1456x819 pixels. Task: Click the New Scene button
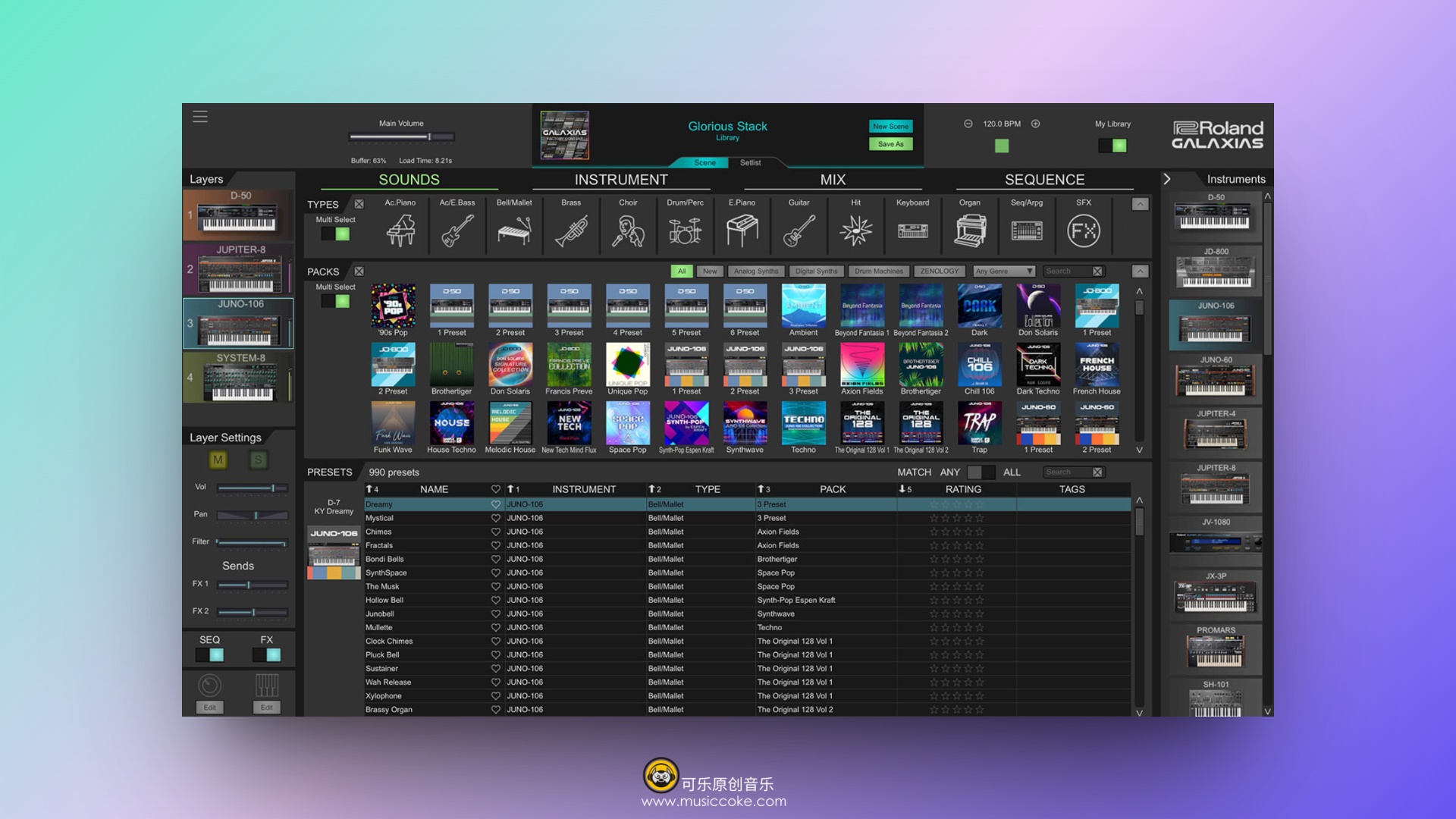[890, 126]
